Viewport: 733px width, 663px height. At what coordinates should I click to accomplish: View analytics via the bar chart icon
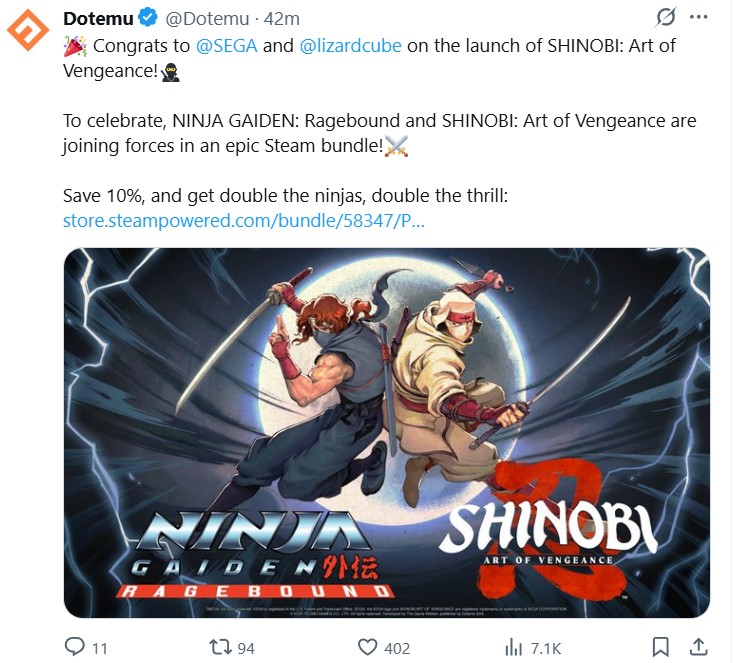click(x=513, y=648)
